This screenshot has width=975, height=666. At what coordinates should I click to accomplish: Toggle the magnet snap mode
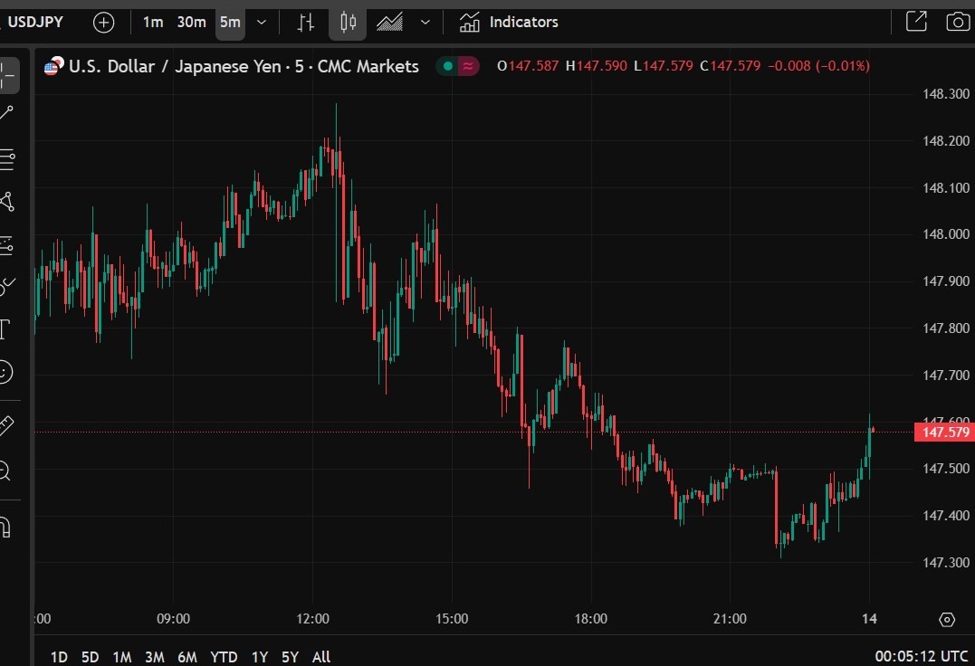click(5, 527)
